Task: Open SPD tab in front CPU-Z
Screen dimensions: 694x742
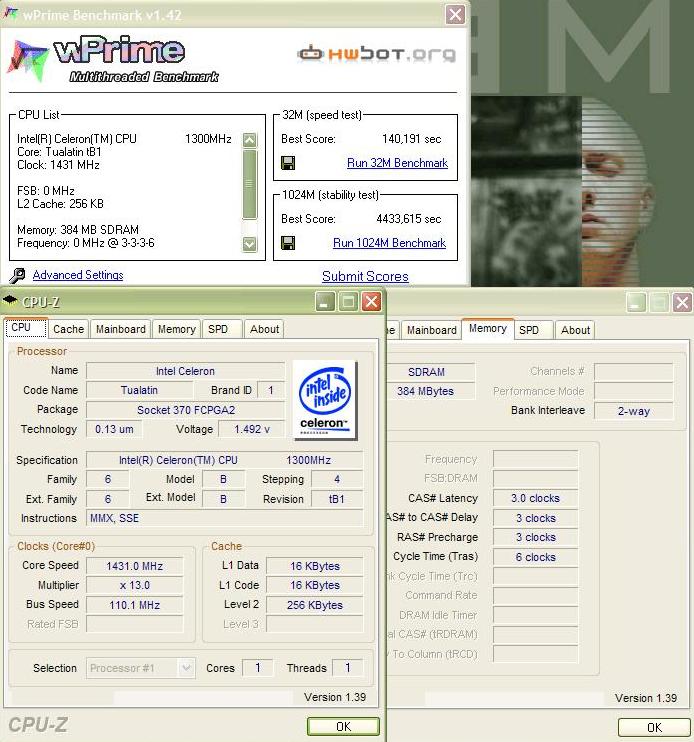Action: 222,329
